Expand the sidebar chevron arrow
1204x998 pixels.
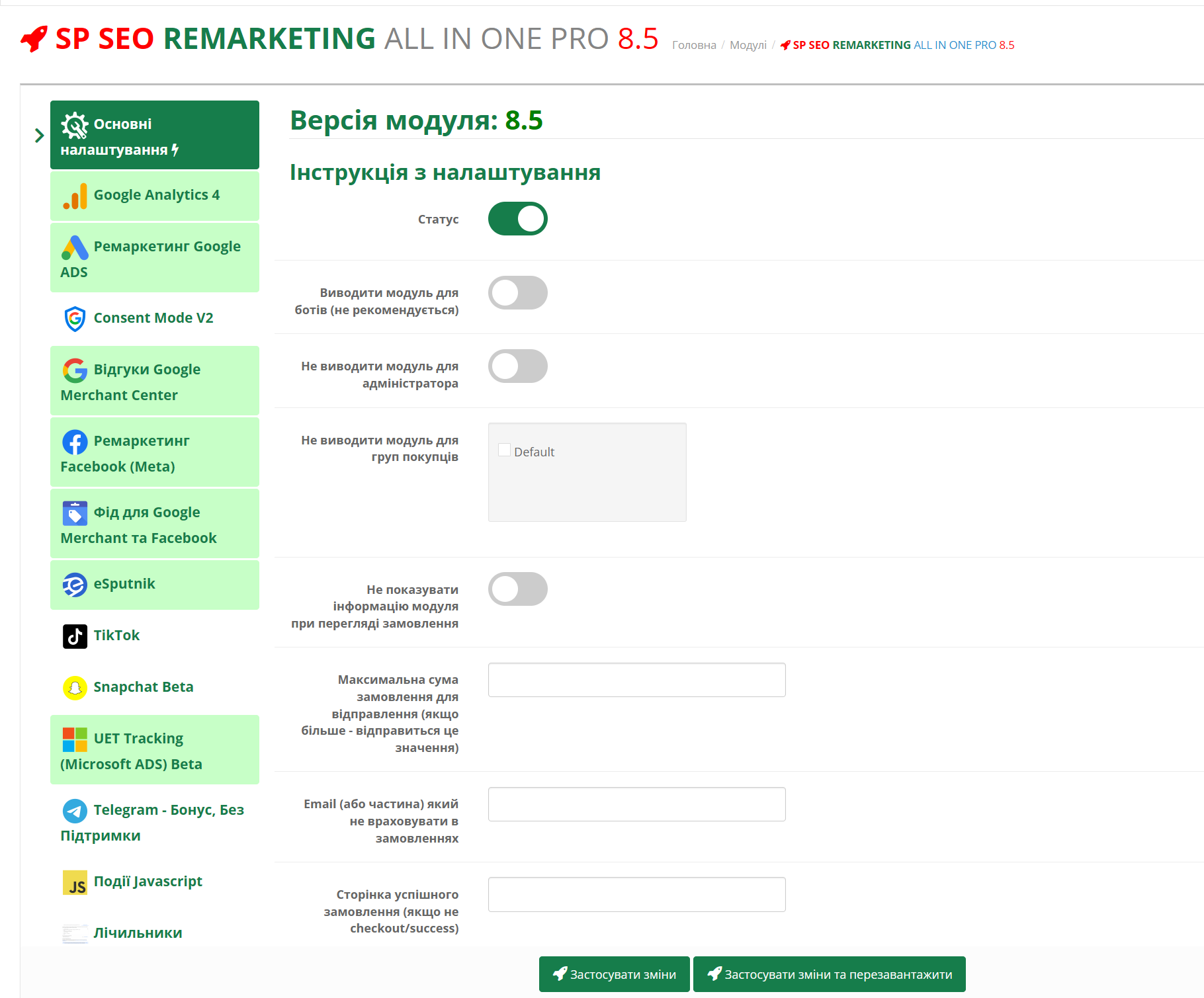click(39, 136)
